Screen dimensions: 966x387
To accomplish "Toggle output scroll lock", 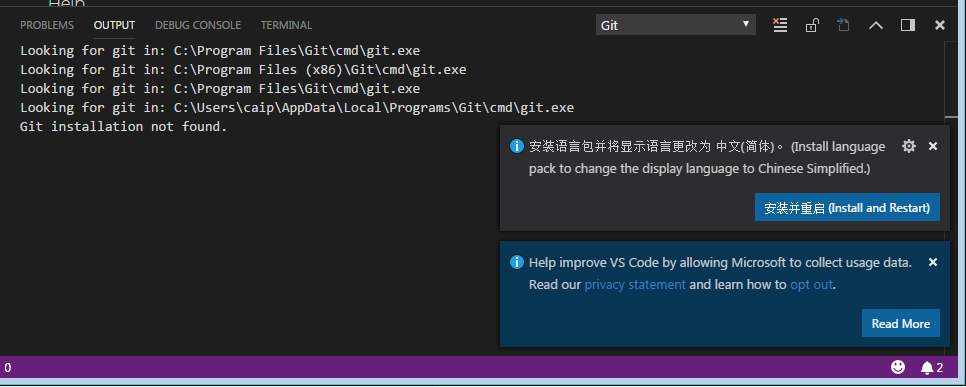I will click(812, 25).
